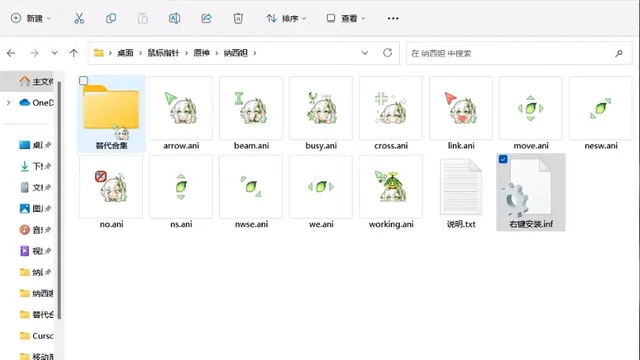Click the search box in 纳西妲
This screenshot has height=360, width=640.
coord(519,53)
